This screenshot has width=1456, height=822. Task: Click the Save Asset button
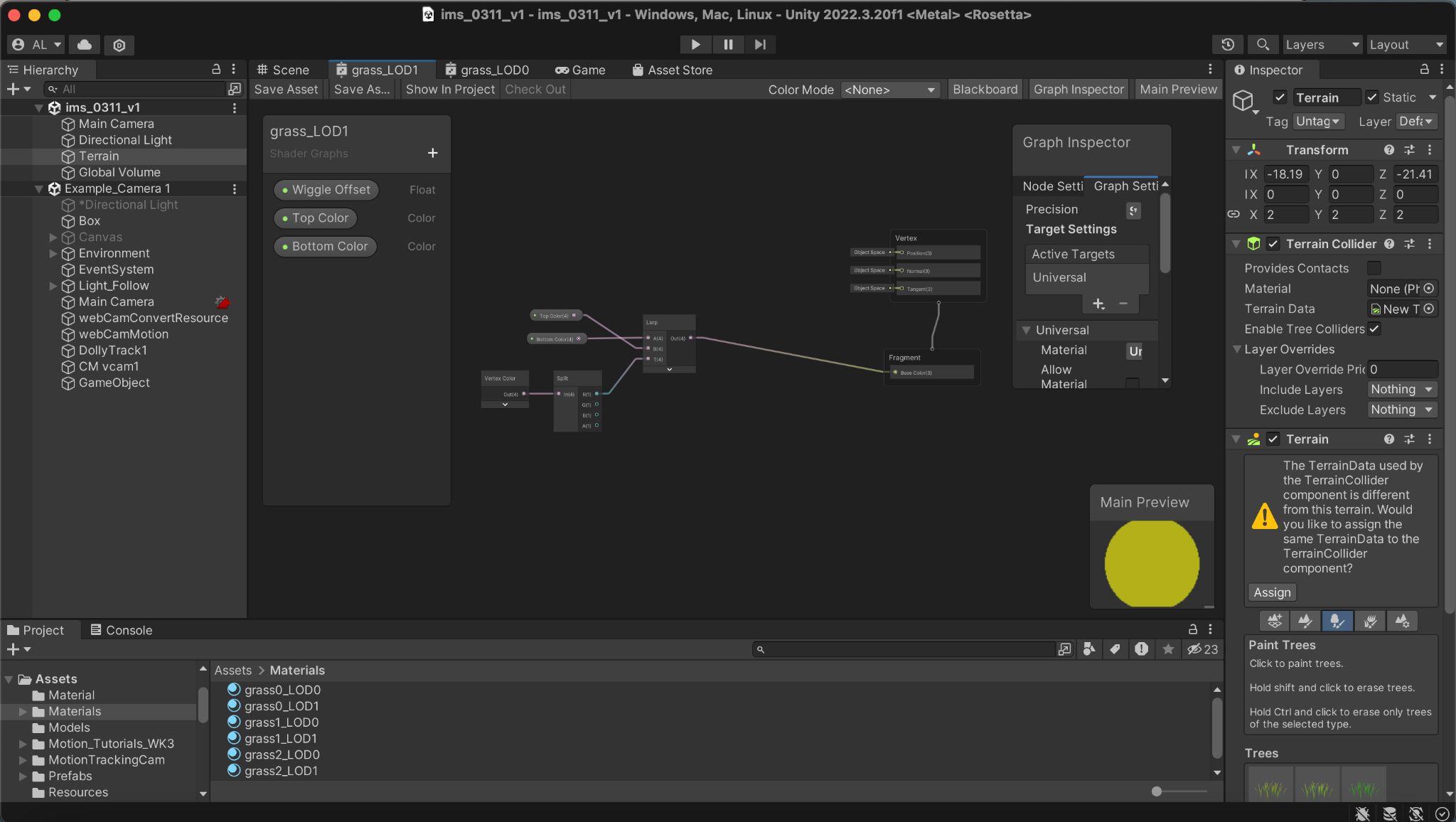point(286,90)
